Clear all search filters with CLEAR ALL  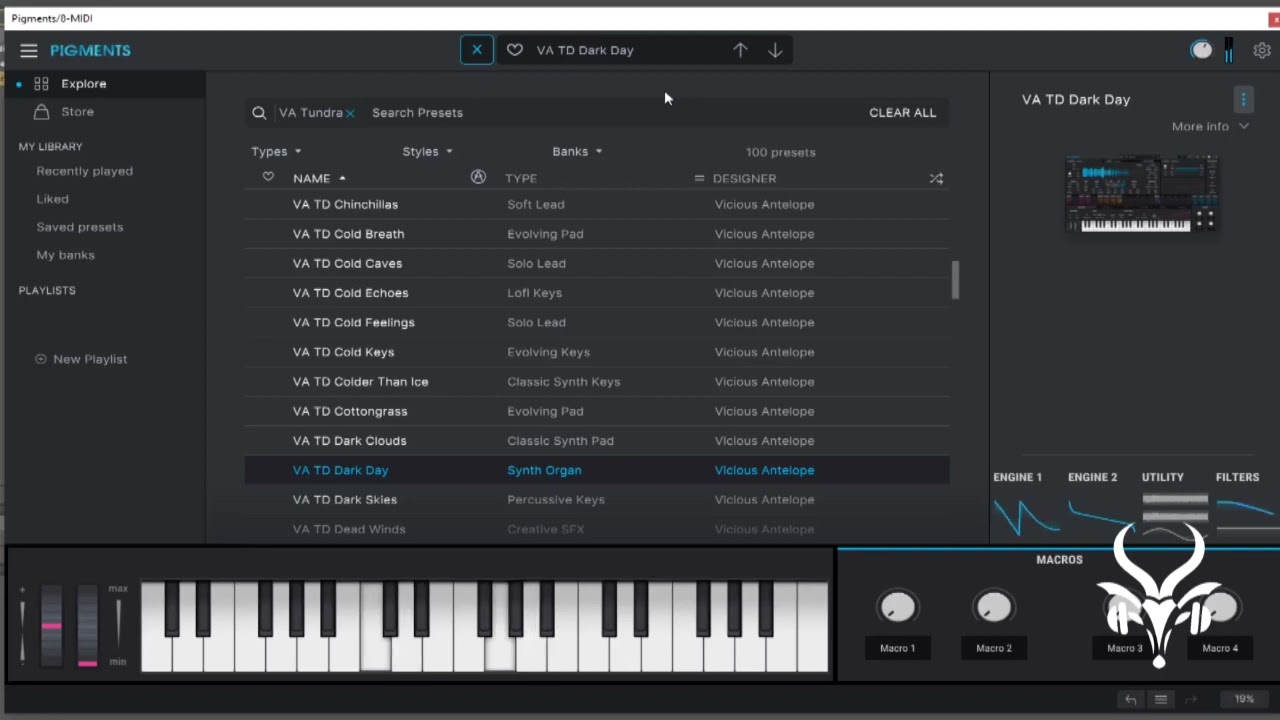point(903,113)
